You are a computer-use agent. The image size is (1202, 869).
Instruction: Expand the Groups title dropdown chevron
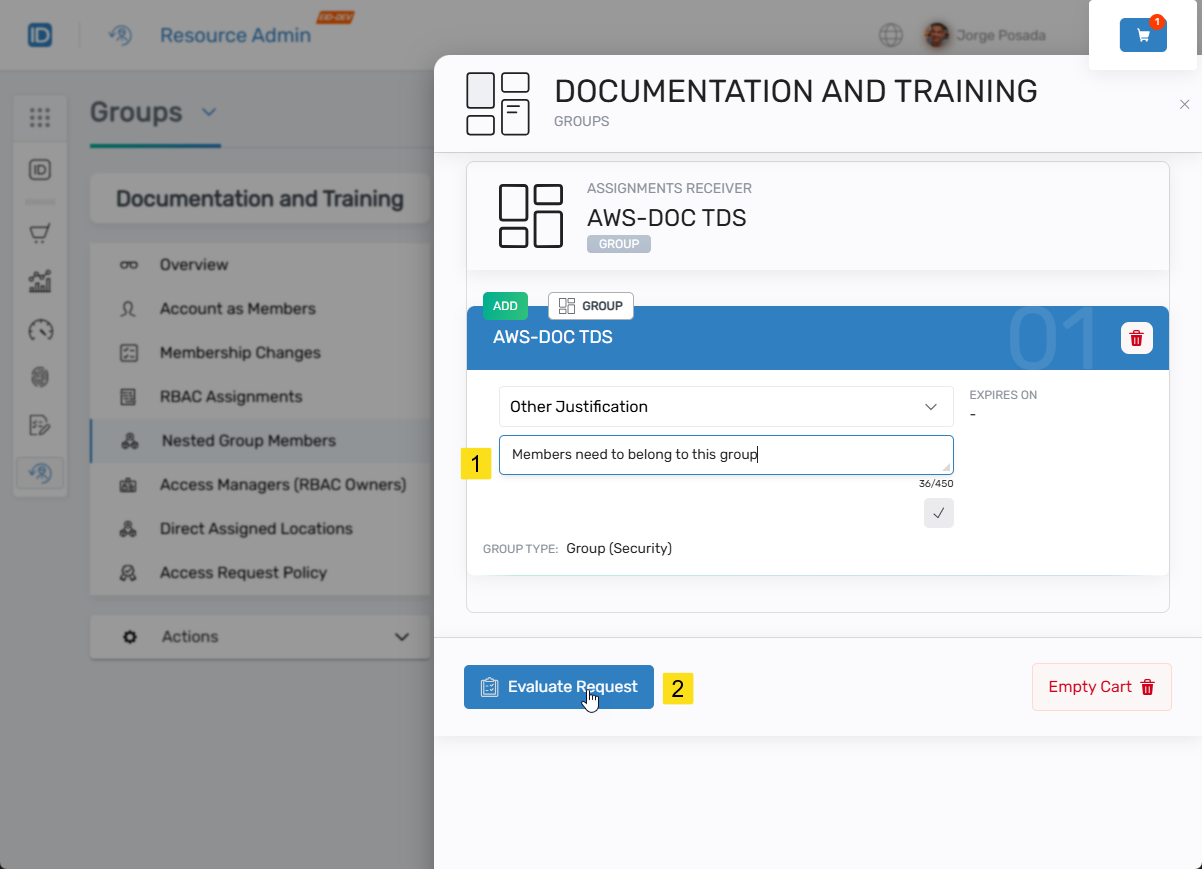[x=209, y=112]
